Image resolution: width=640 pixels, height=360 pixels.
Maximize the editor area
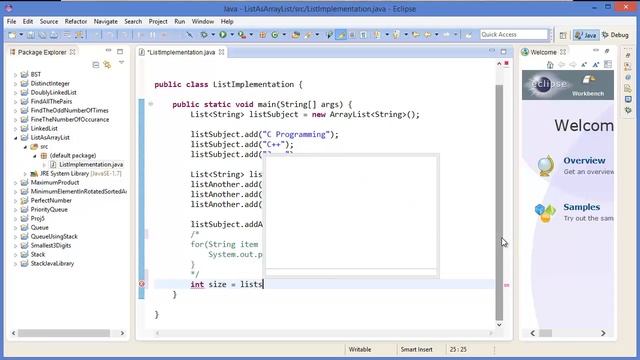tap(503, 51)
